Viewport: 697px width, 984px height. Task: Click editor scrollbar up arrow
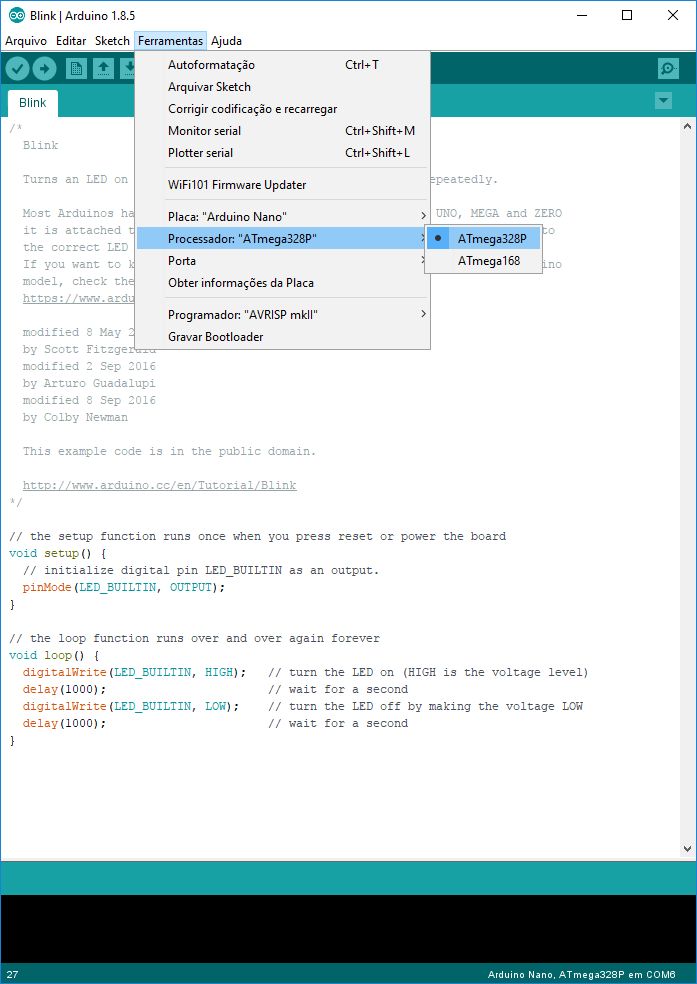(687, 127)
